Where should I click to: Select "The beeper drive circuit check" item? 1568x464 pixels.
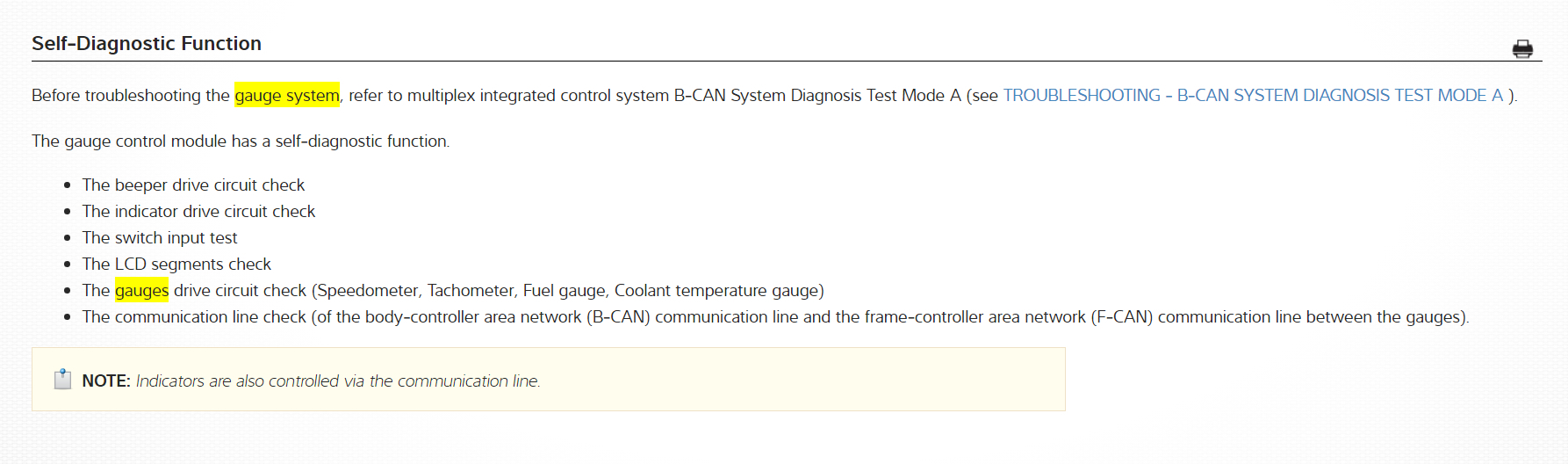(x=193, y=185)
